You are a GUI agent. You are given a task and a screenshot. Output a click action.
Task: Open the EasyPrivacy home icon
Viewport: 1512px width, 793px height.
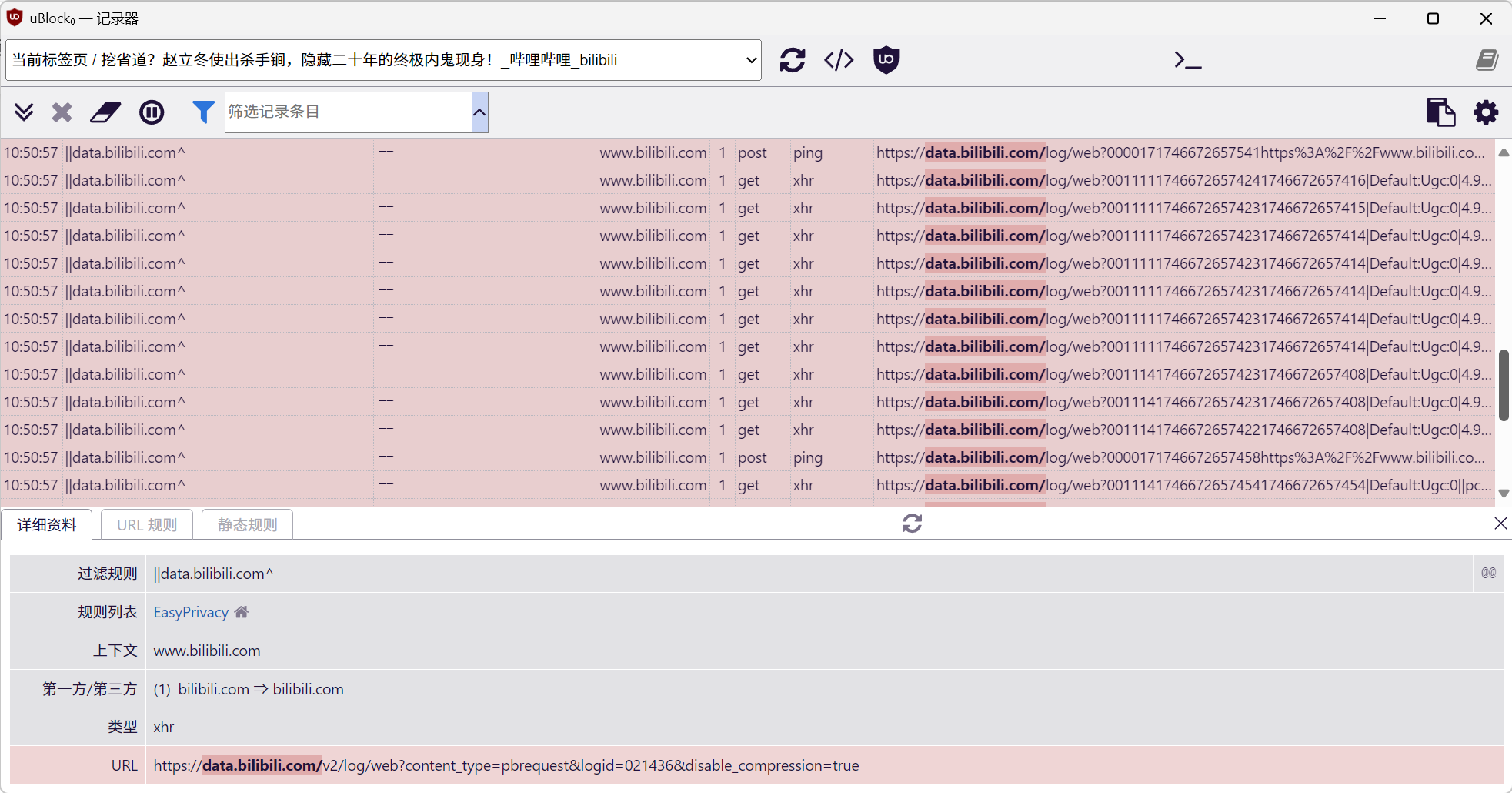pyautogui.click(x=242, y=612)
